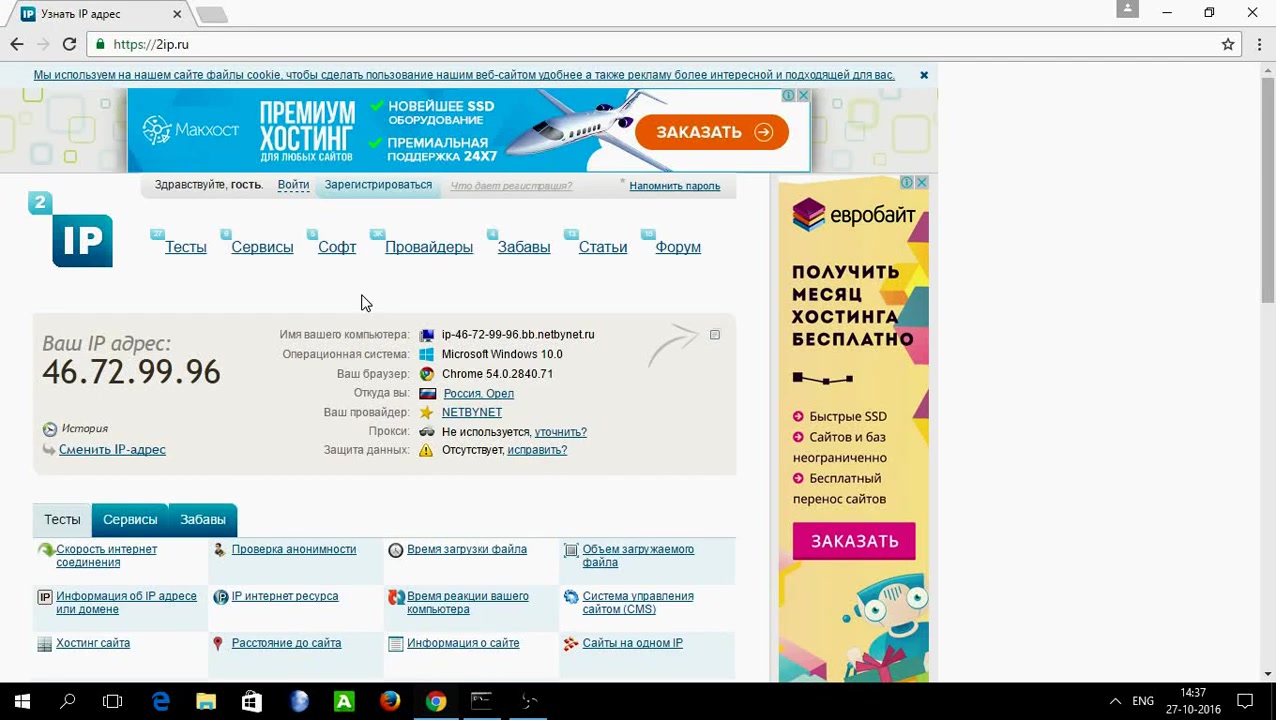
Task: Switch to the Сервисы tab
Action: (130, 520)
